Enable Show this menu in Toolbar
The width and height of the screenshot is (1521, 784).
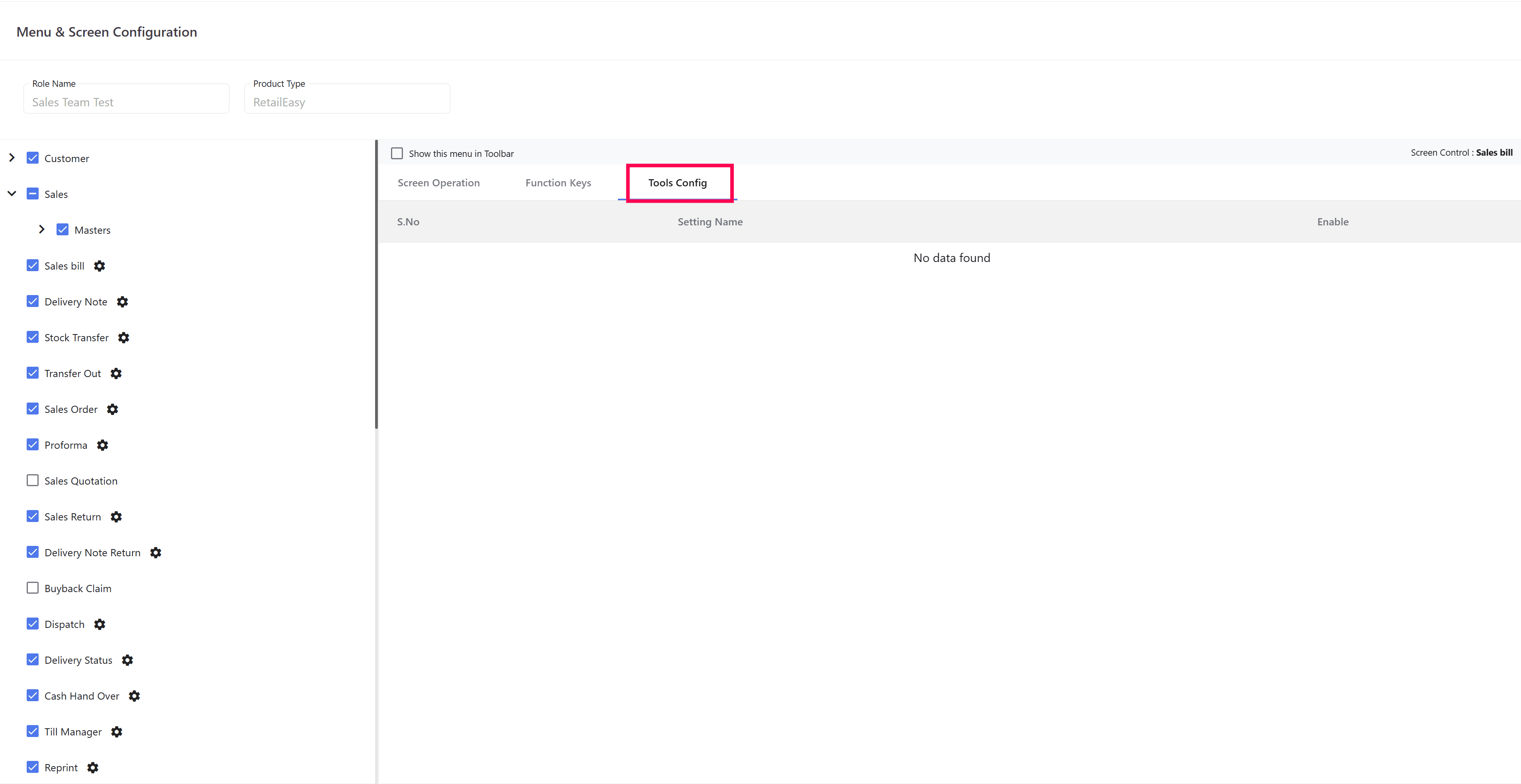coord(397,153)
